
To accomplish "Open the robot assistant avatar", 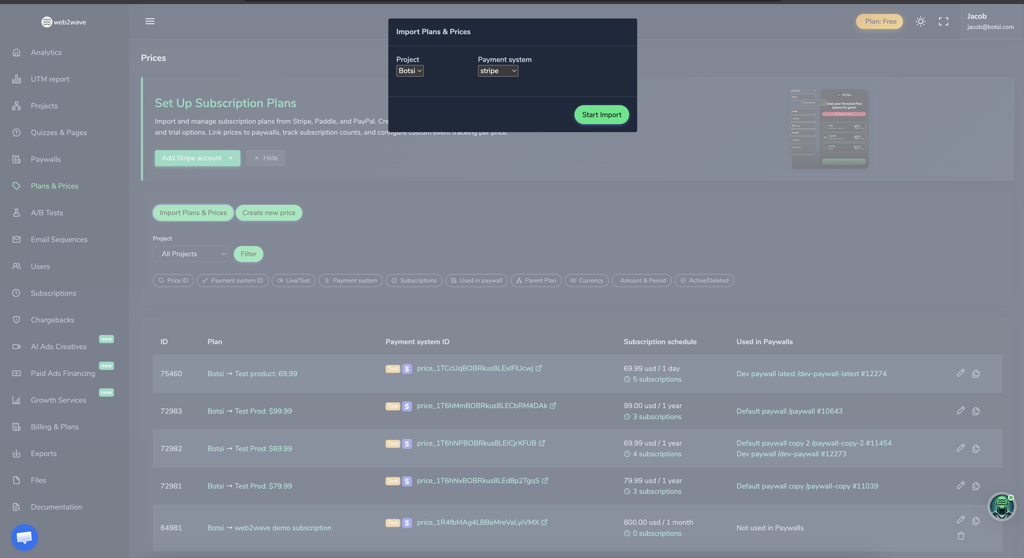I will [1001, 506].
